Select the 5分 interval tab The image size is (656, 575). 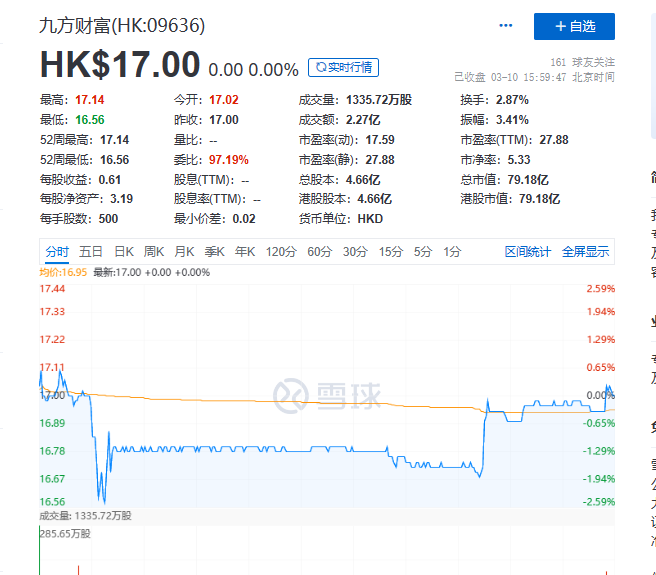pyautogui.click(x=423, y=252)
